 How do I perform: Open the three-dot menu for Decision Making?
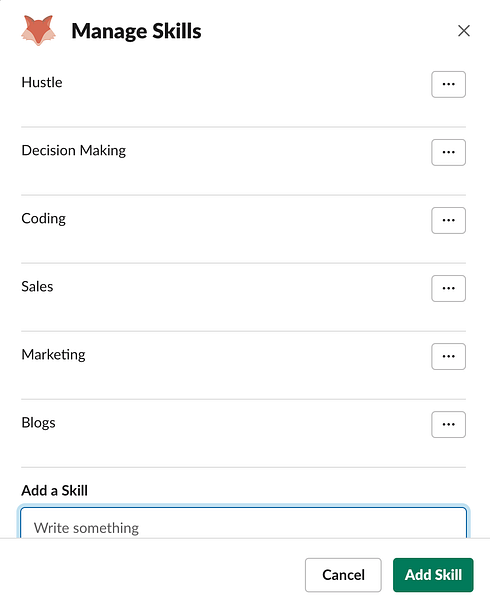pos(448,152)
